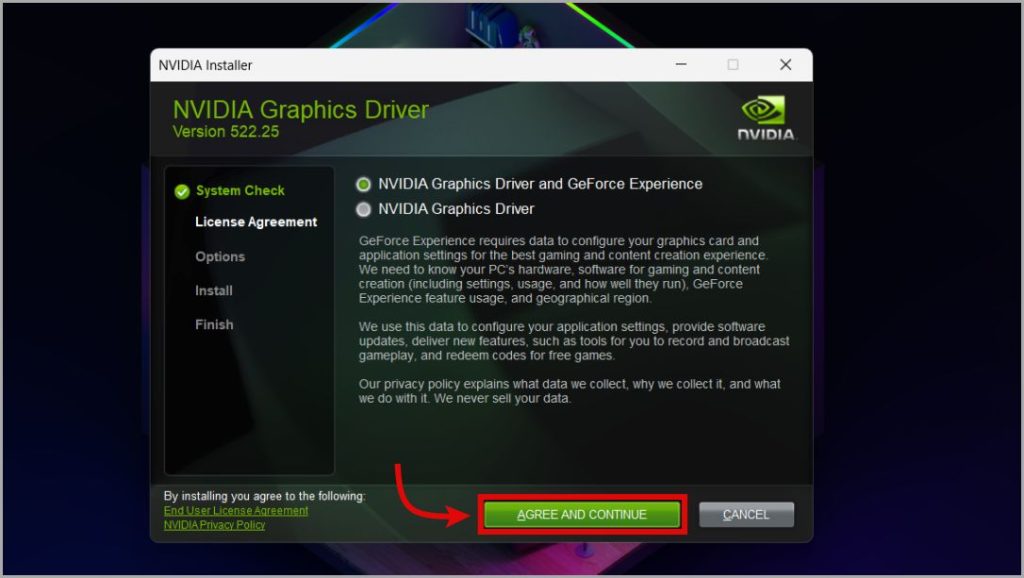Select the NVIDIA Graphics Driver only radio button
Image resolution: width=1024 pixels, height=578 pixels.
pyautogui.click(x=364, y=210)
